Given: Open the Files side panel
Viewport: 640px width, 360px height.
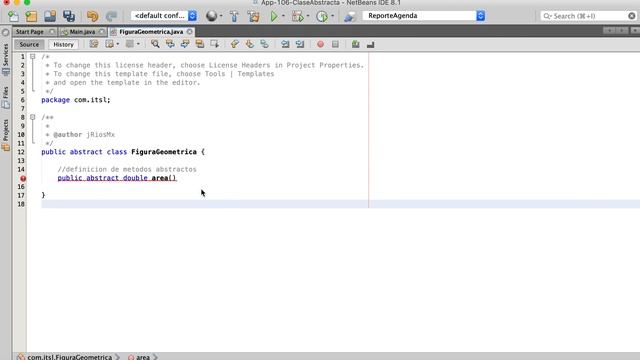Looking at the screenshot, I should pos(6,98).
